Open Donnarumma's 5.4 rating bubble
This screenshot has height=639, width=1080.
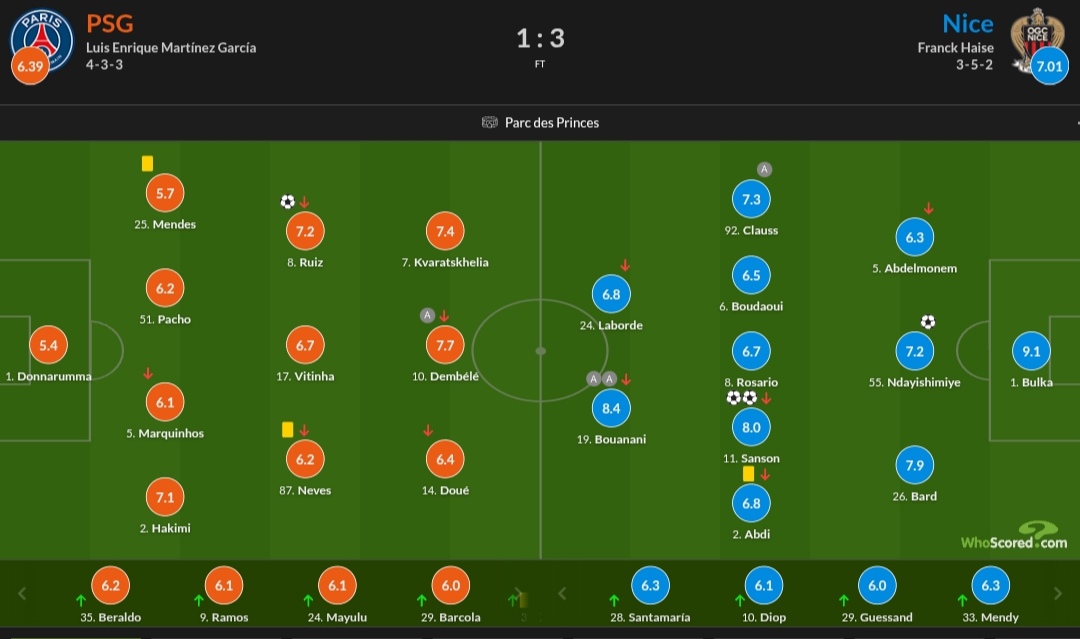click(48, 345)
